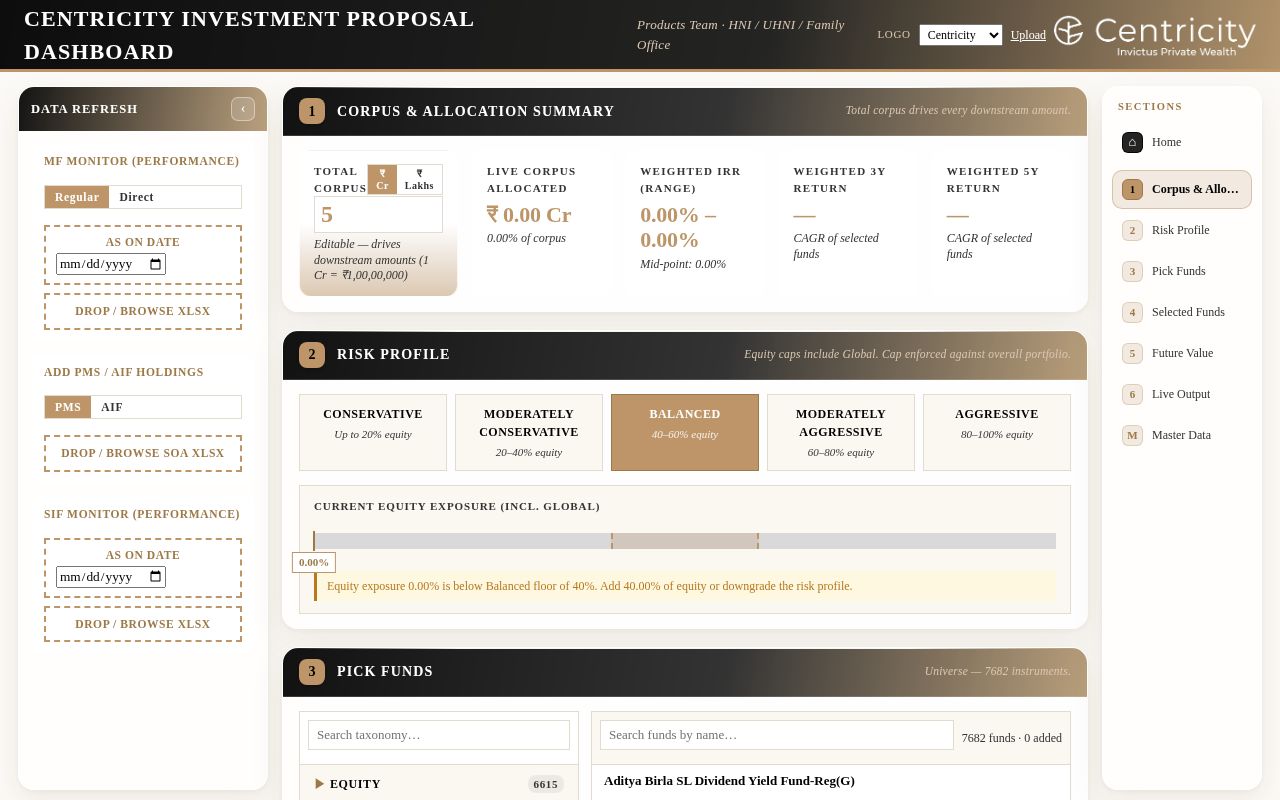Navigate to Risk Profile section
Screen dimensions: 1280x800
(1182, 230)
